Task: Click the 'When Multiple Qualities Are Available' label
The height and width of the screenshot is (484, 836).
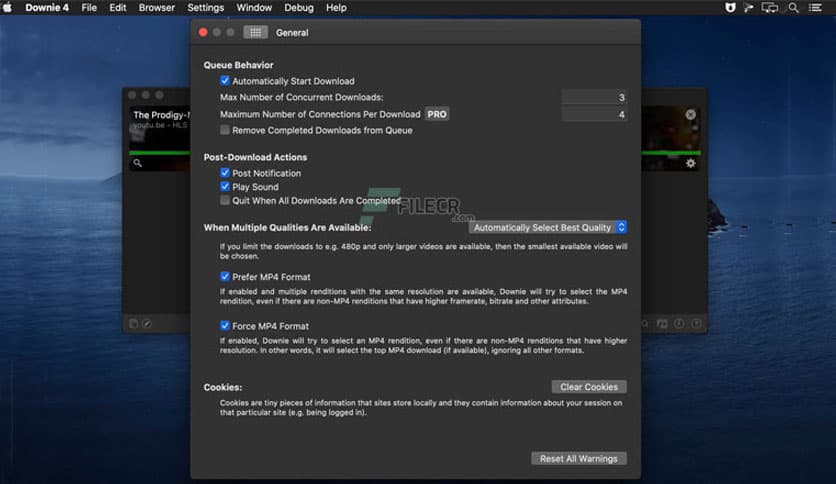Action: point(287,228)
